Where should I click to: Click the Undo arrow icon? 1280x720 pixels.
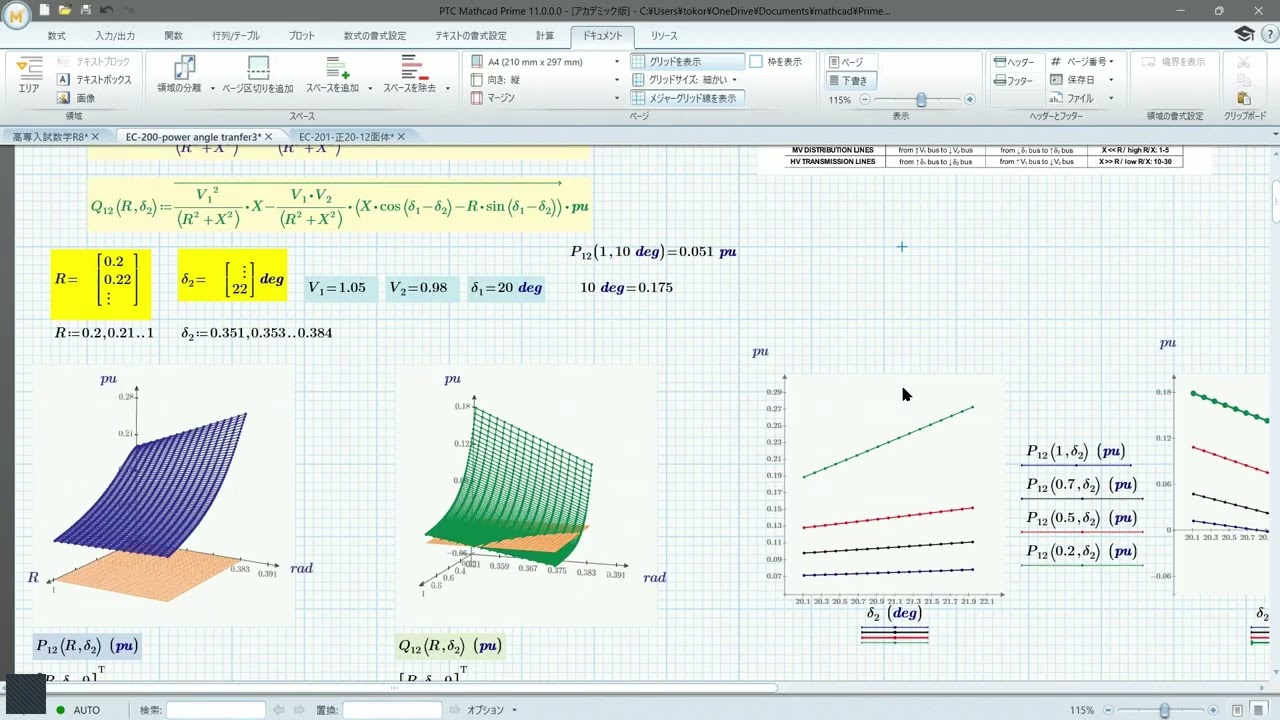click(106, 10)
